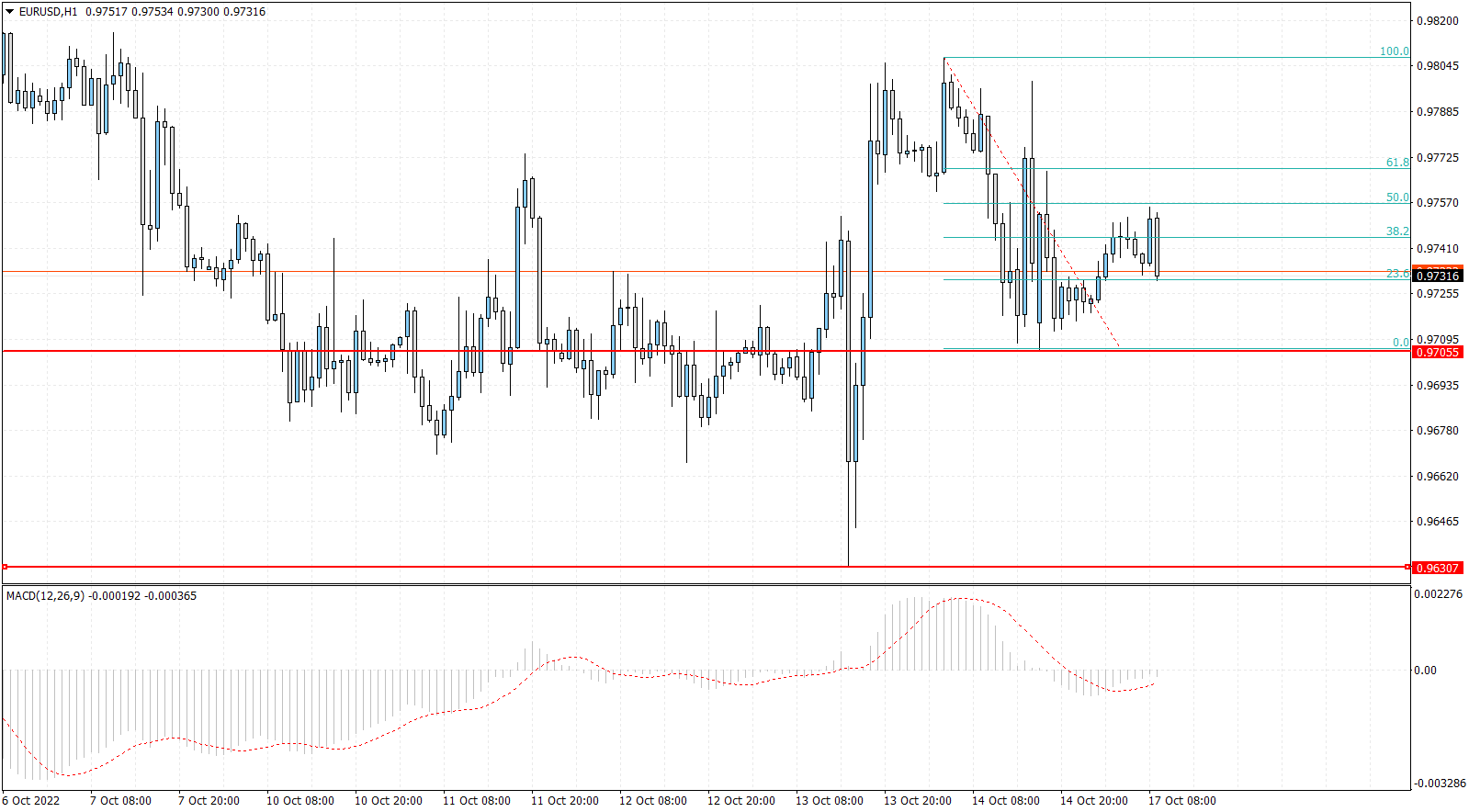The image size is (1469, 812).
Task: Click the 7 Oct 20:00 time label
Action: coord(209,801)
